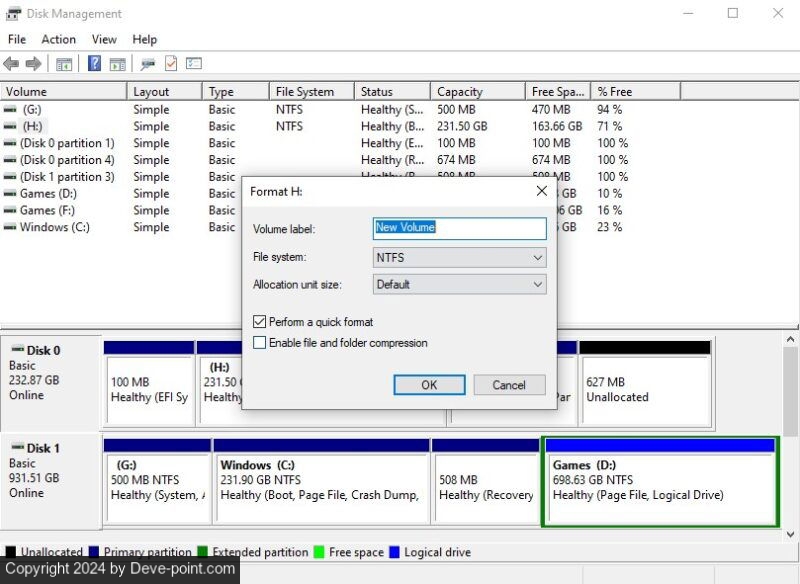
Task: Click the Back arrow in the toolbar
Action: tap(11, 64)
